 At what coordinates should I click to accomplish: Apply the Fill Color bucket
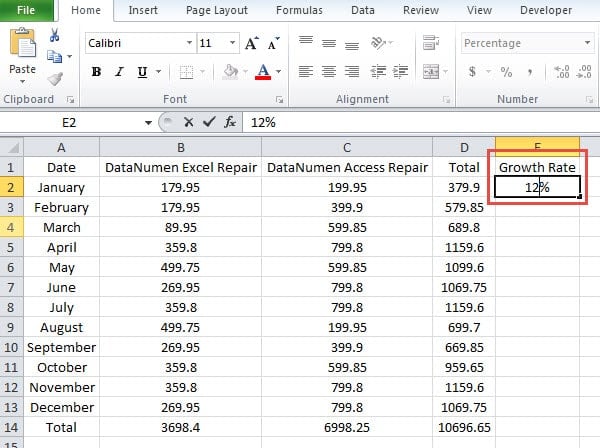(x=231, y=72)
